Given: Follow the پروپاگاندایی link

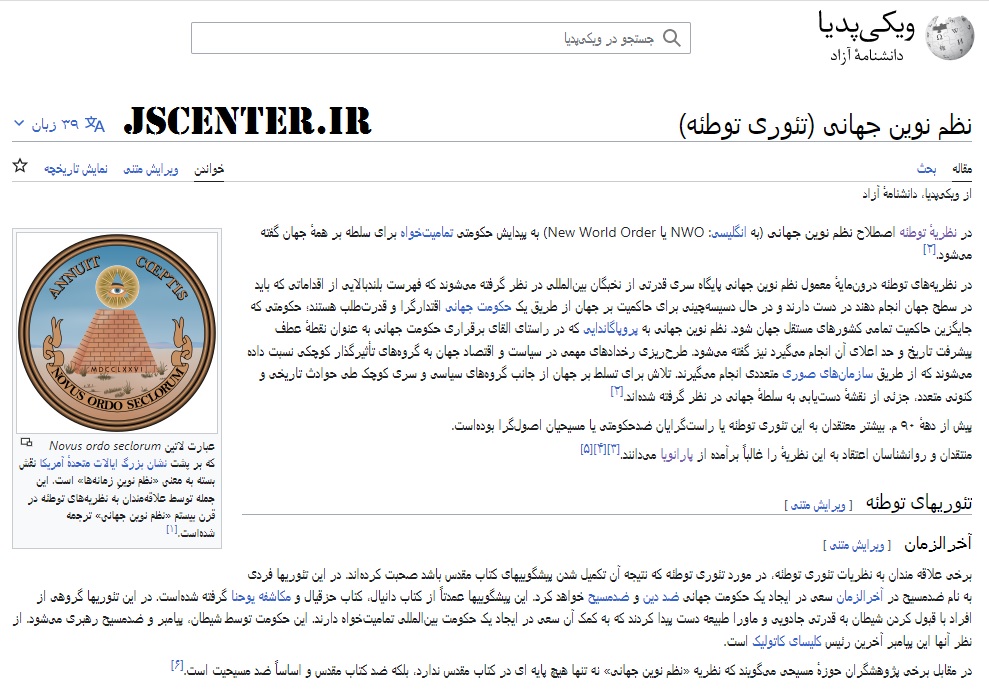Looking at the screenshot, I should [x=611, y=329].
